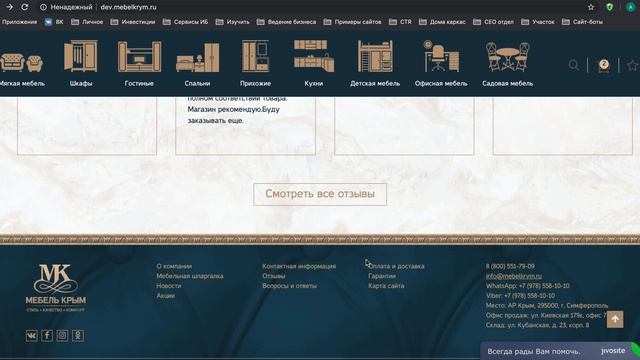The image size is (640, 360).
Task: Open the Гостиные living room category icon
Action: pyautogui.click(x=139, y=56)
